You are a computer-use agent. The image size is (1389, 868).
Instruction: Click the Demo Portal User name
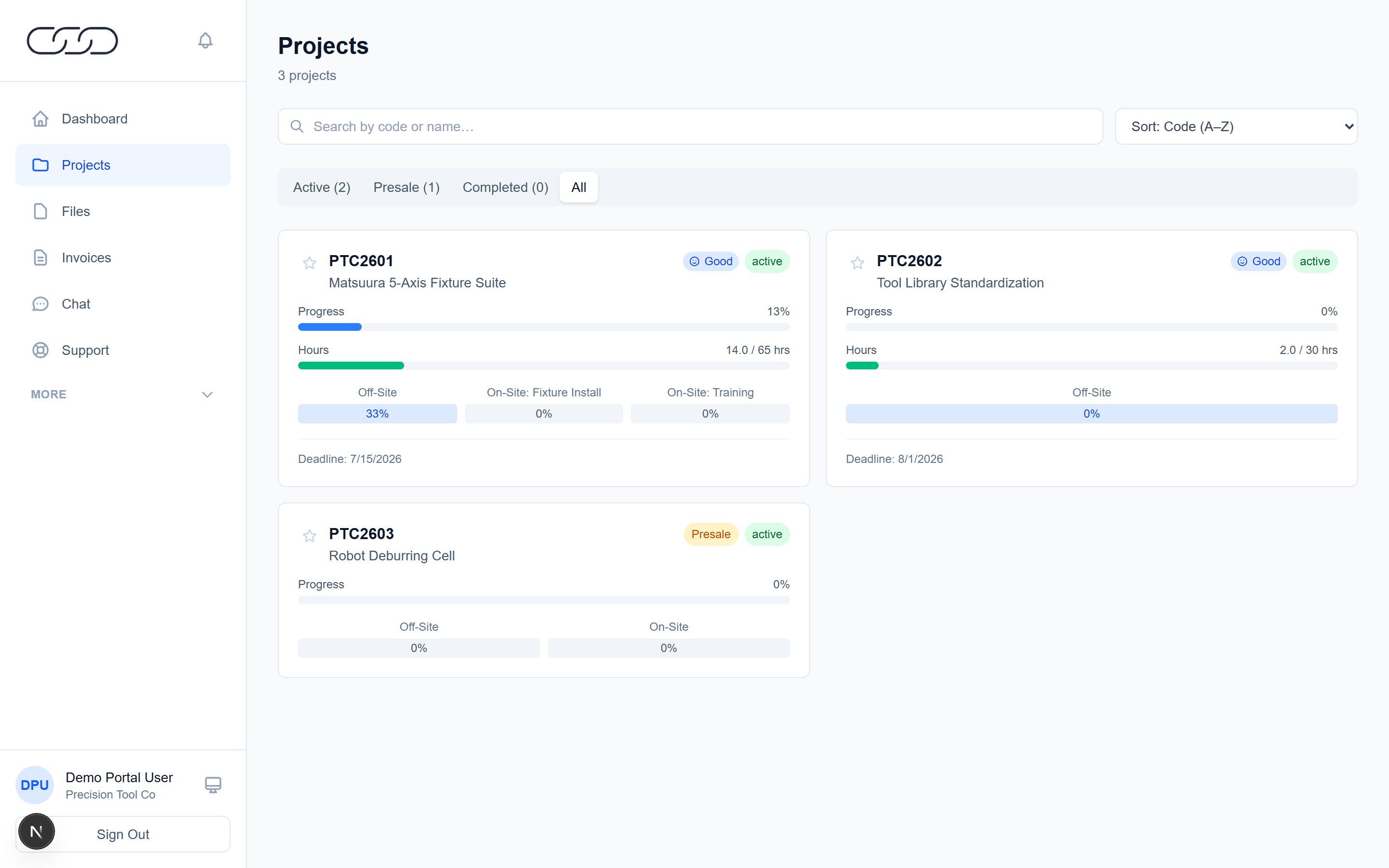click(119, 777)
